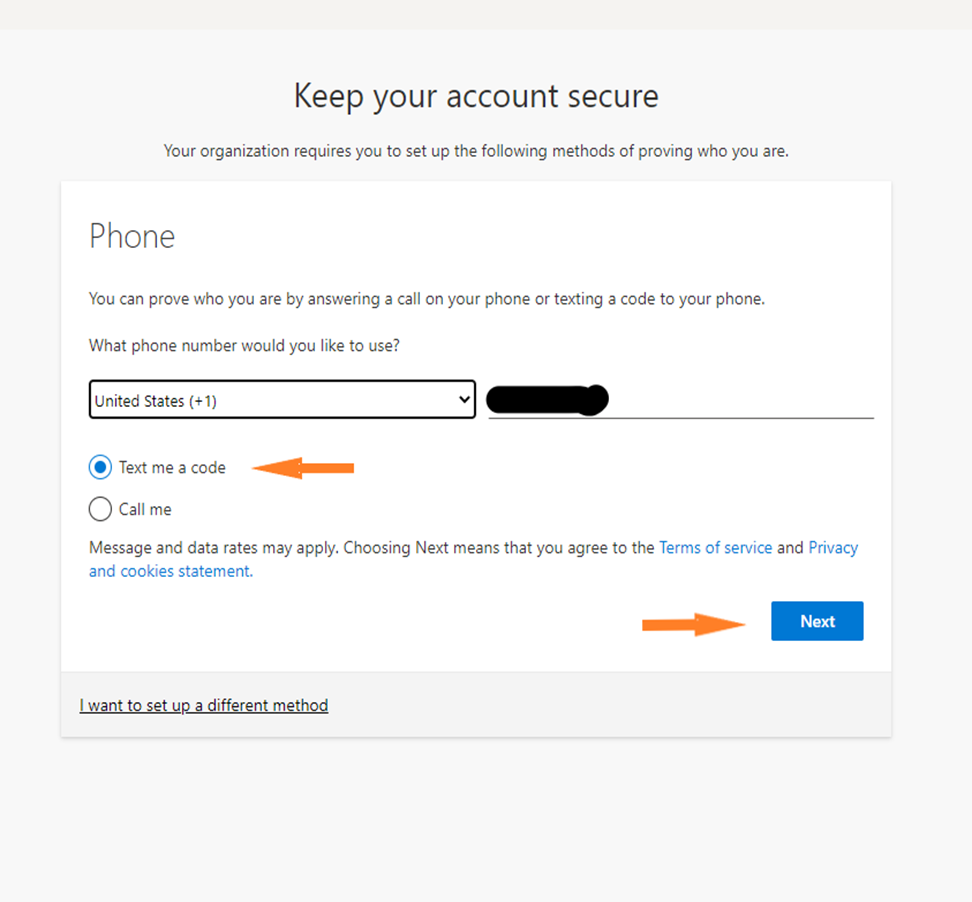The height and width of the screenshot is (902, 972).
Task: Click the phone number input field
Action: [680, 399]
